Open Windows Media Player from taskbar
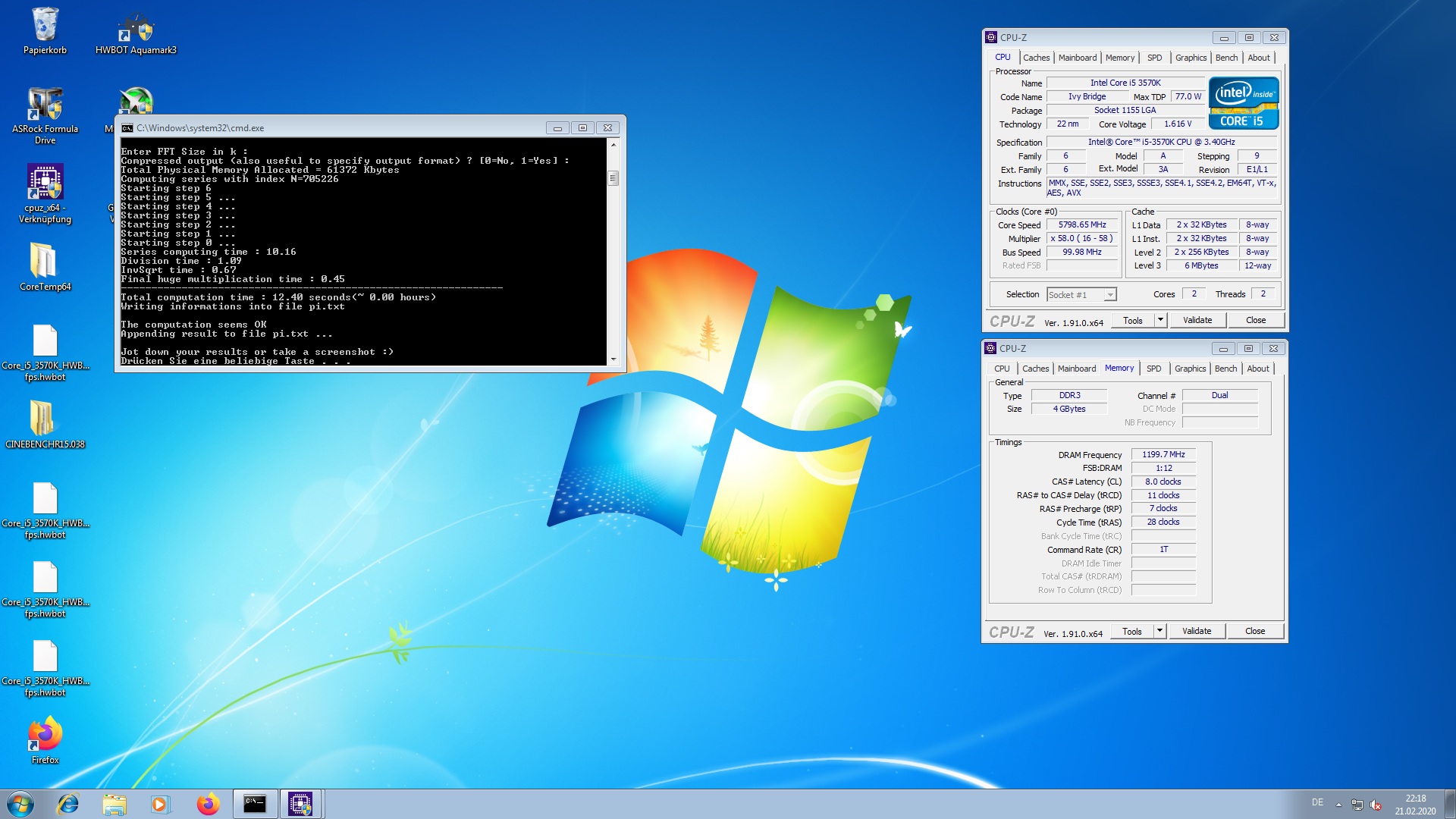1456x819 pixels. pyautogui.click(x=160, y=804)
